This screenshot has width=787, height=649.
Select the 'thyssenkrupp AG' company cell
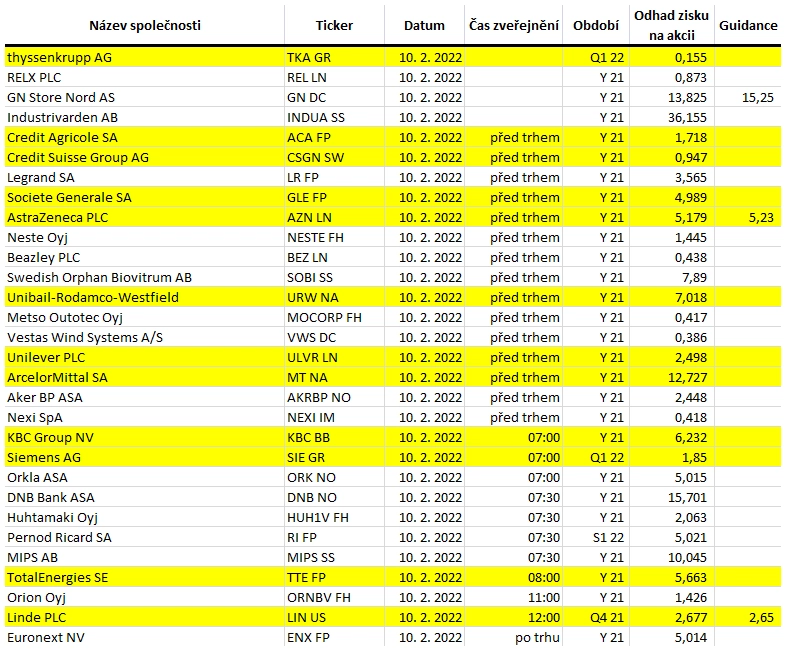[145, 57]
